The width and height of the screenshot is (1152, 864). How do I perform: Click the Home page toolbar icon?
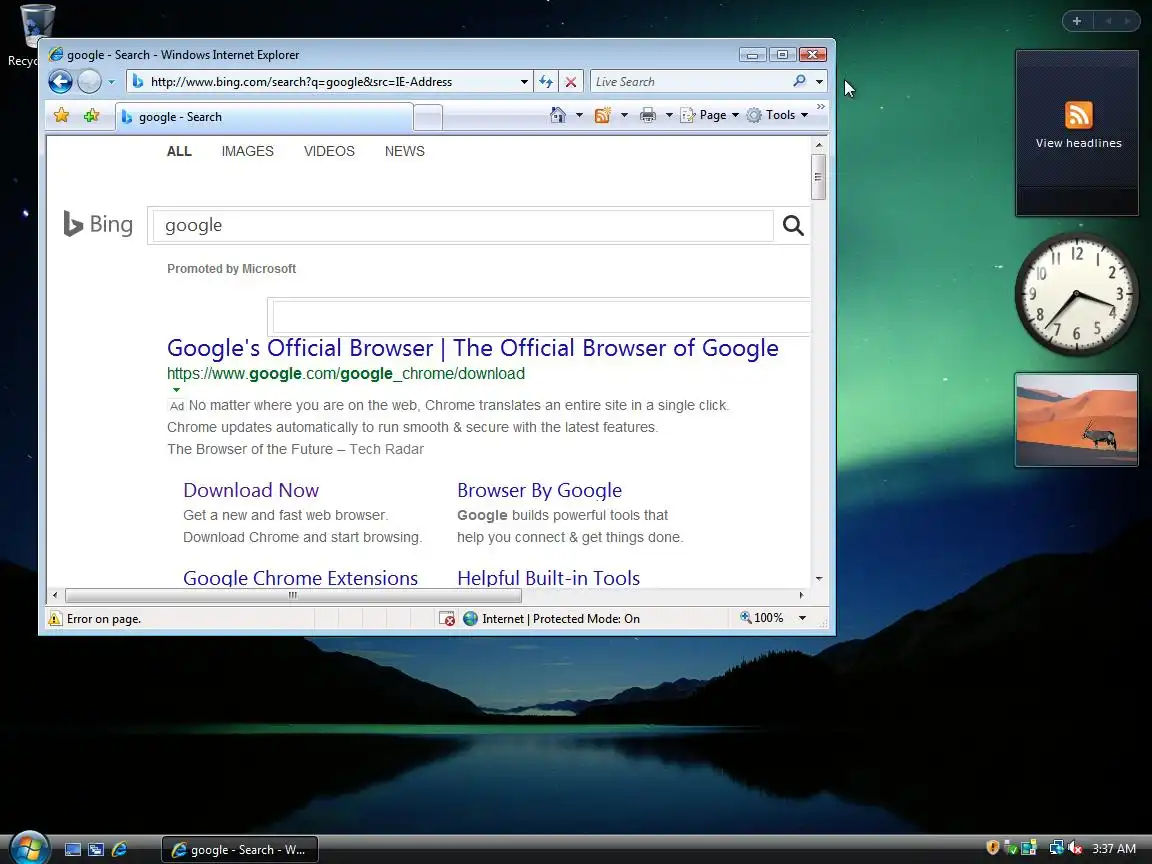(558, 115)
